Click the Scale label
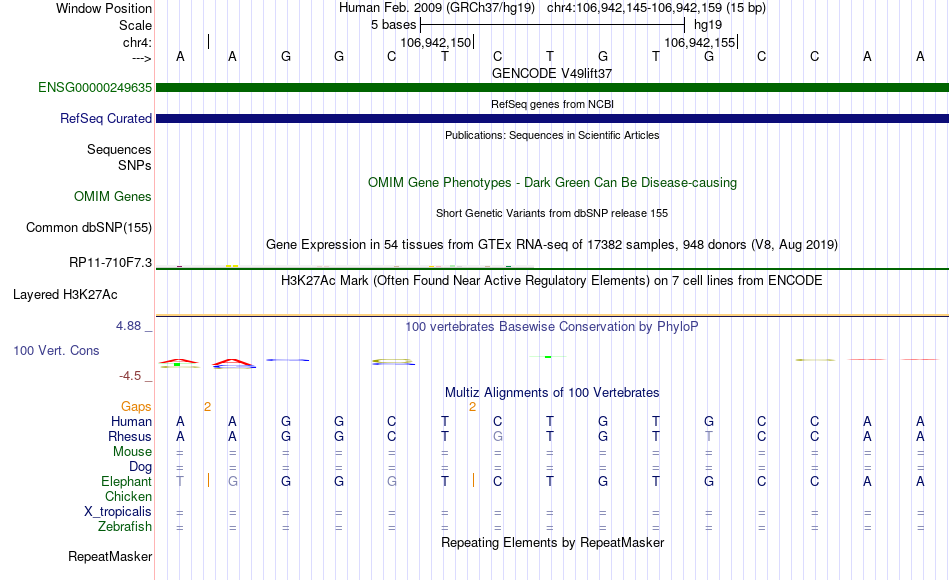Viewport: 950px width, 580px height. coord(135,25)
